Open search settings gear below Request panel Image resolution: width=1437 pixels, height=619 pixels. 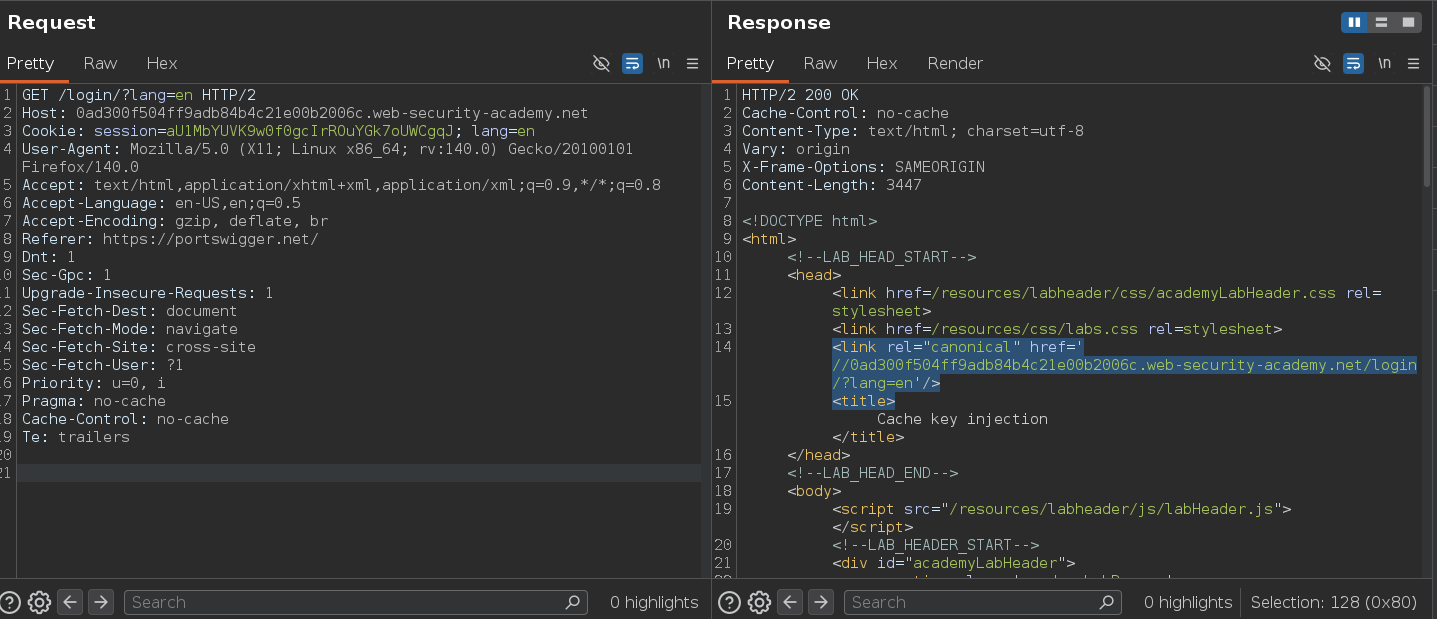(39, 602)
